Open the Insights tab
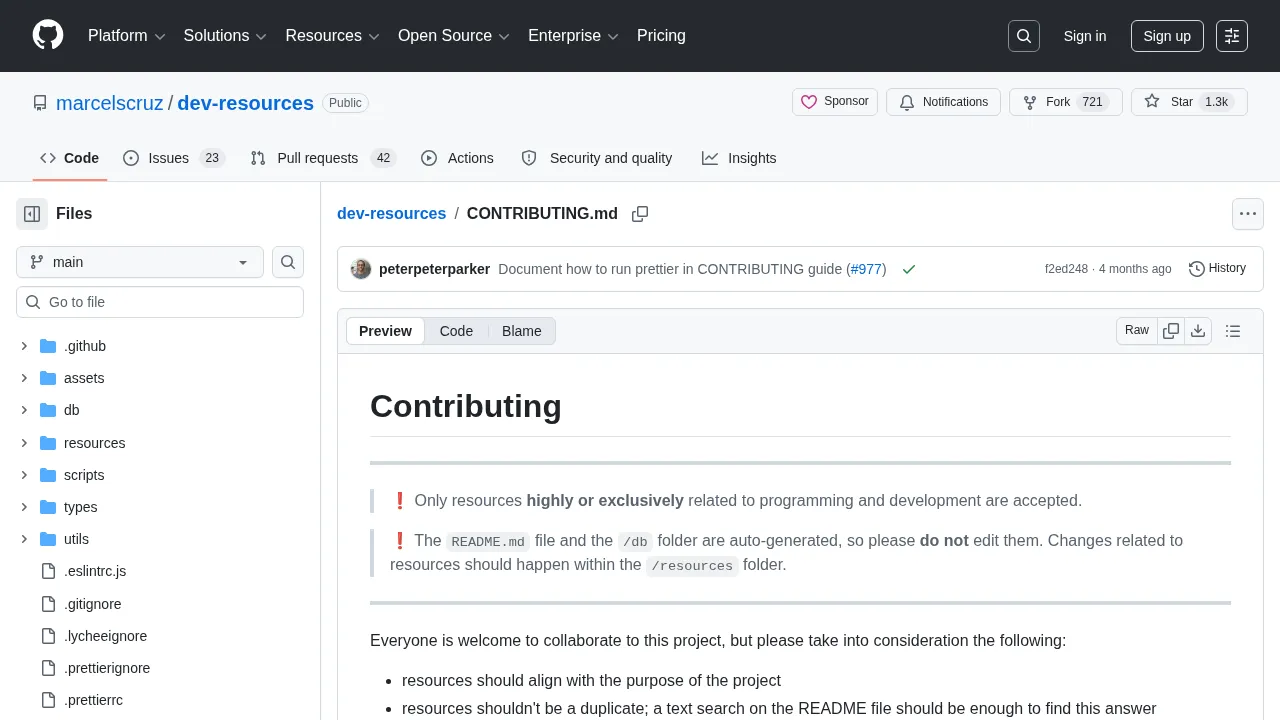Image resolution: width=1280 pixels, height=720 pixels. coord(739,158)
